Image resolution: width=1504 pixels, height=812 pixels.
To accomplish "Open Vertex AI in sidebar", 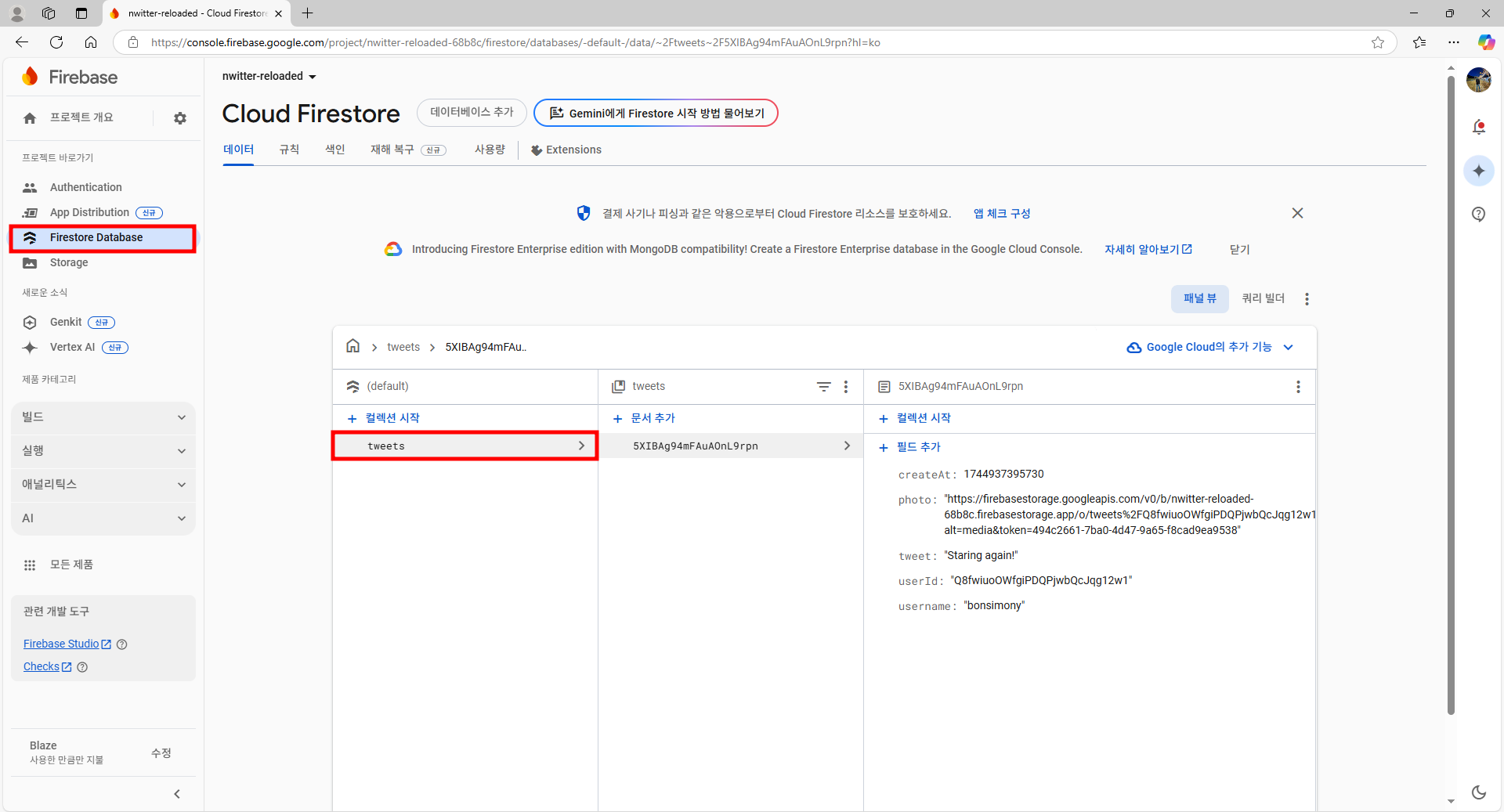I will click(x=72, y=347).
